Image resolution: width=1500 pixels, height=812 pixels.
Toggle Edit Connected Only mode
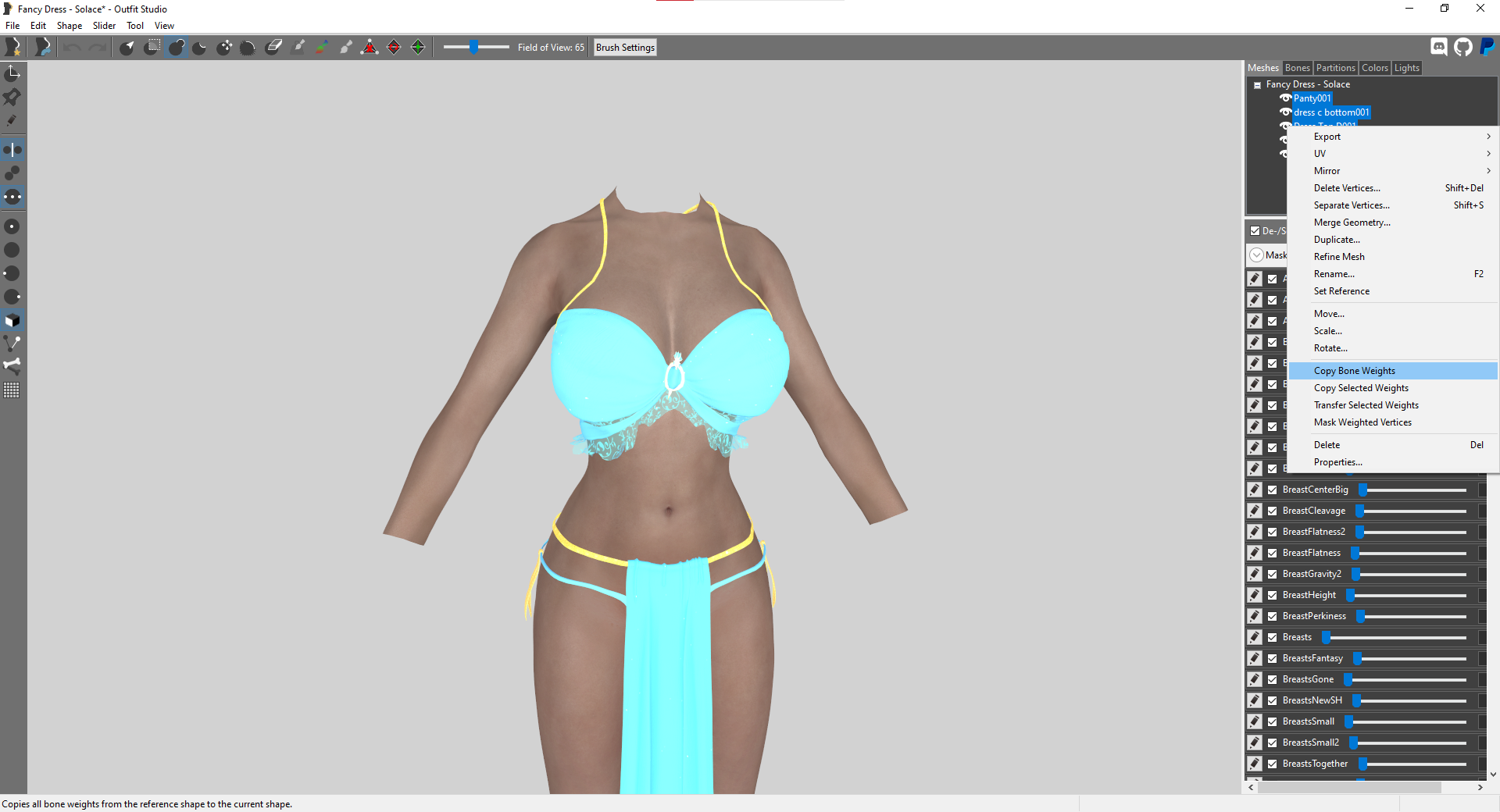click(x=12, y=173)
